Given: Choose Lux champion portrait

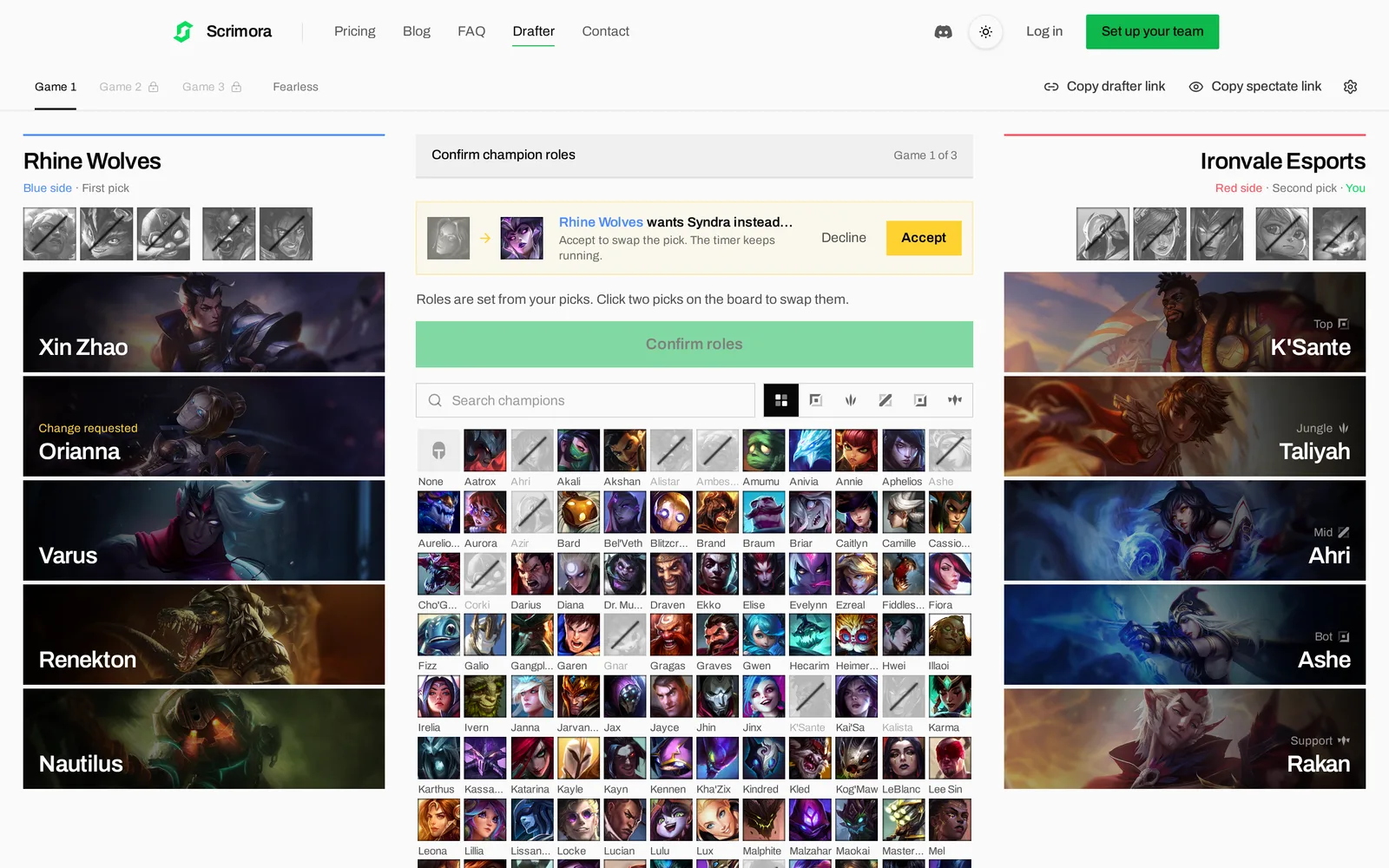Looking at the screenshot, I should pos(717,820).
